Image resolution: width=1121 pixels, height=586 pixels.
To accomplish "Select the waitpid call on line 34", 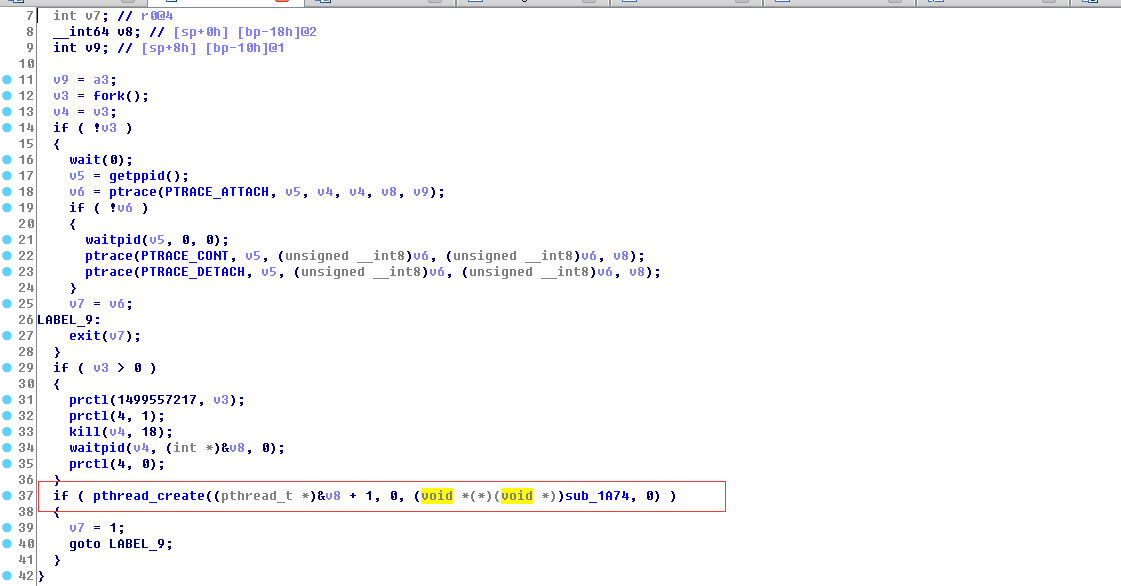I will pyautogui.click(x=93, y=448).
